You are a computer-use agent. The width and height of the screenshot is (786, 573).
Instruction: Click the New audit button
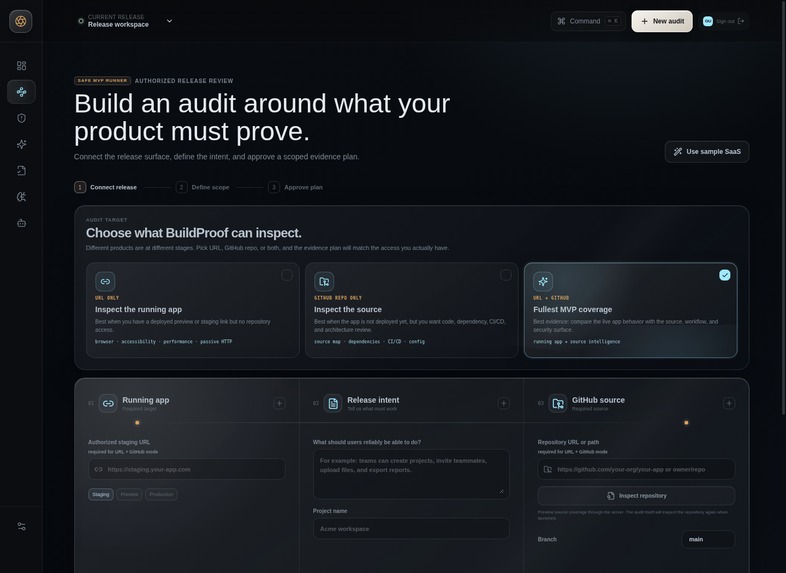tap(662, 21)
